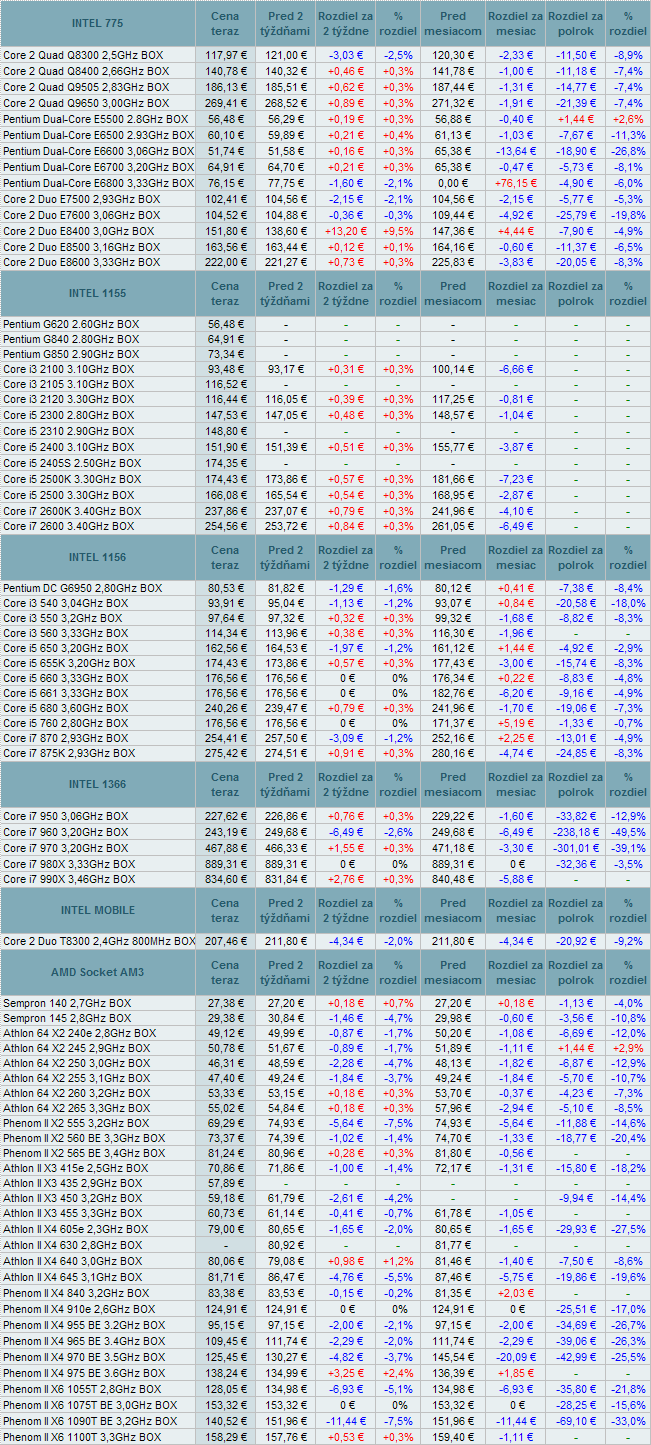Select Core i7 2600K 3.40GHz BOX
Viewport: 651px width, 1445px height.
pyautogui.click(x=72, y=511)
